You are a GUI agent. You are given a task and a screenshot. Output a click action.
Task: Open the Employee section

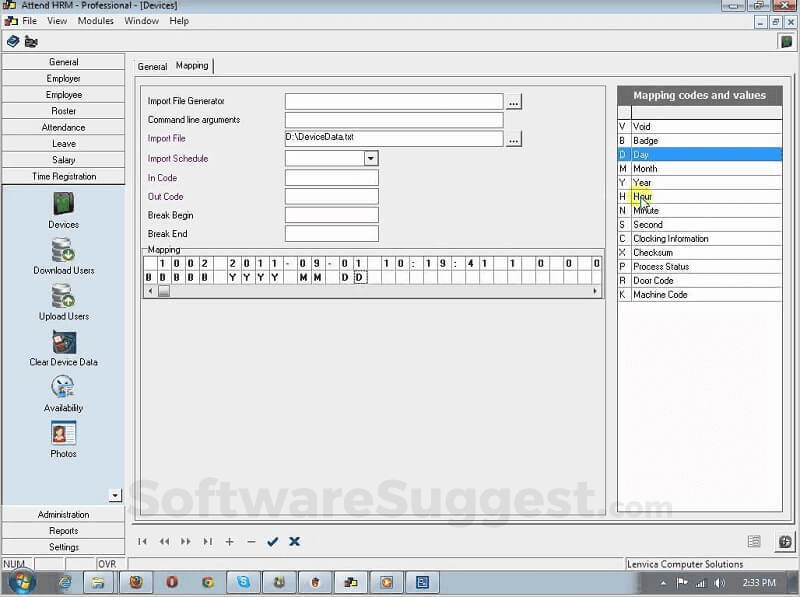coord(63,95)
